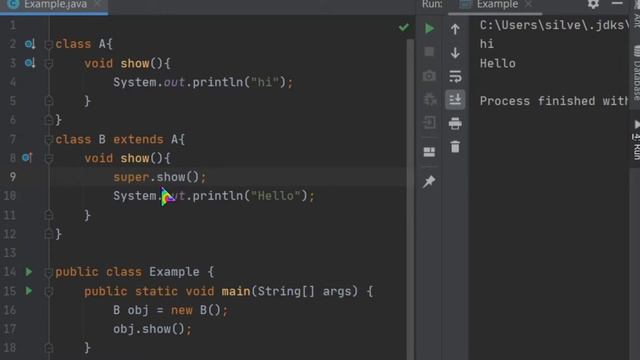Viewport: 640px width, 360px height.
Task: Select the Example.java editor tab
Action: pos(54,5)
